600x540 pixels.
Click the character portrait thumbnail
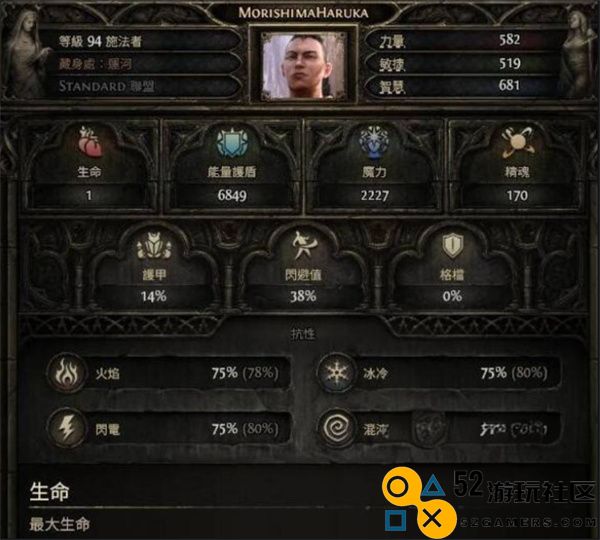(303, 65)
